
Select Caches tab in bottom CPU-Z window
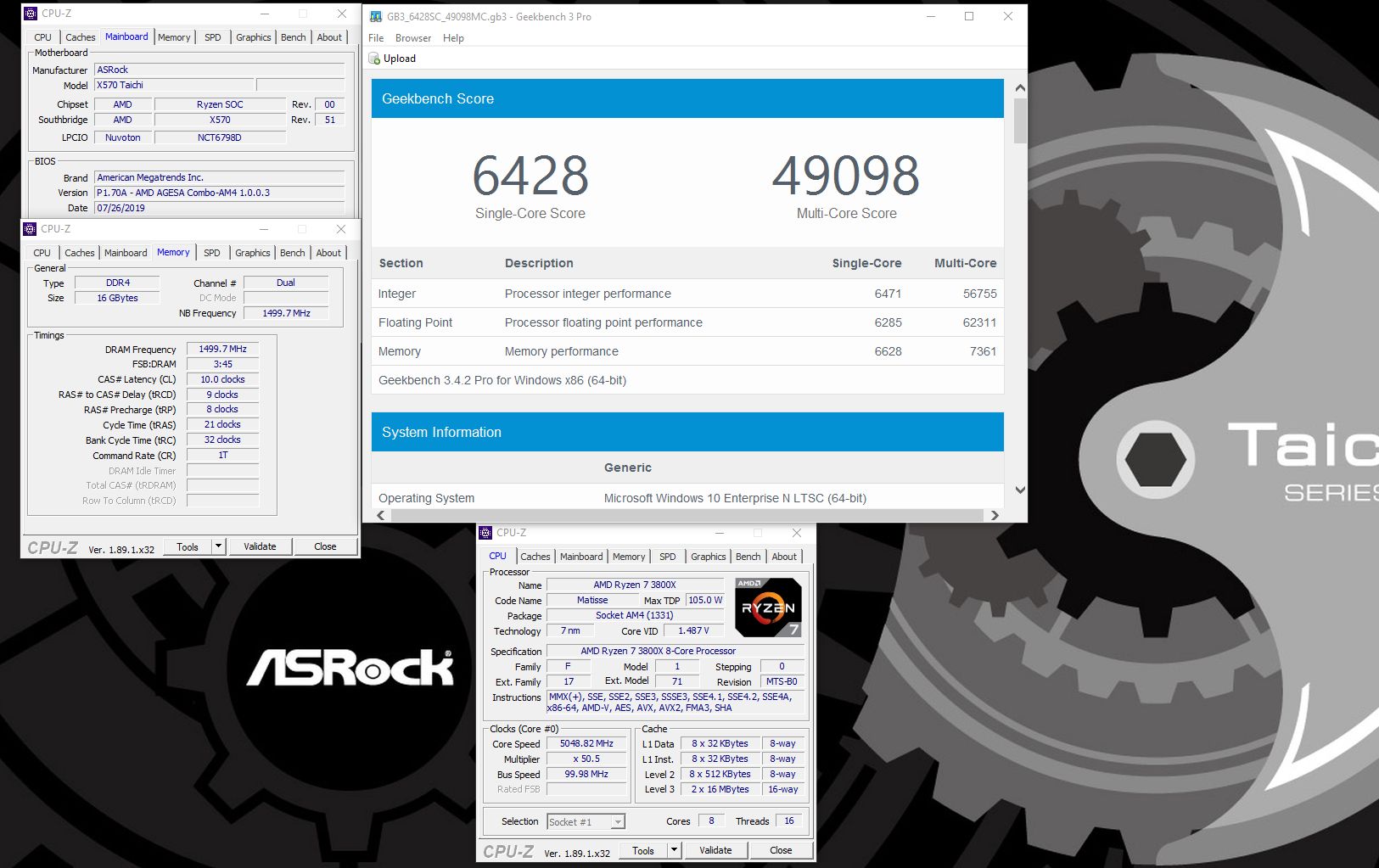tap(535, 557)
